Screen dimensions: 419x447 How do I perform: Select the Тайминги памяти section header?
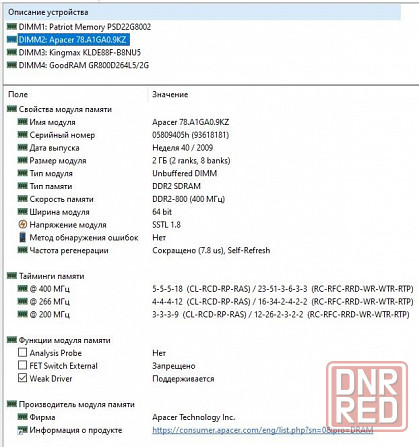[x=51, y=276]
